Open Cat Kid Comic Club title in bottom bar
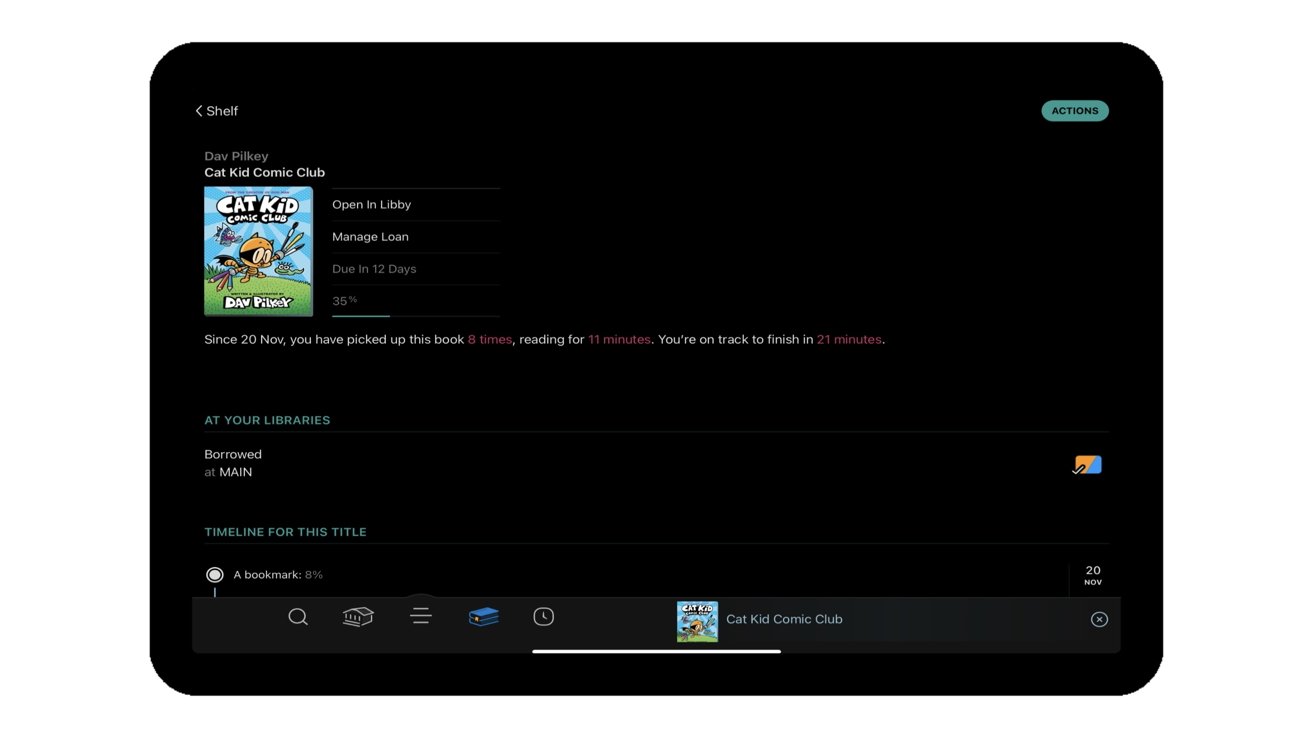 click(x=784, y=619)
